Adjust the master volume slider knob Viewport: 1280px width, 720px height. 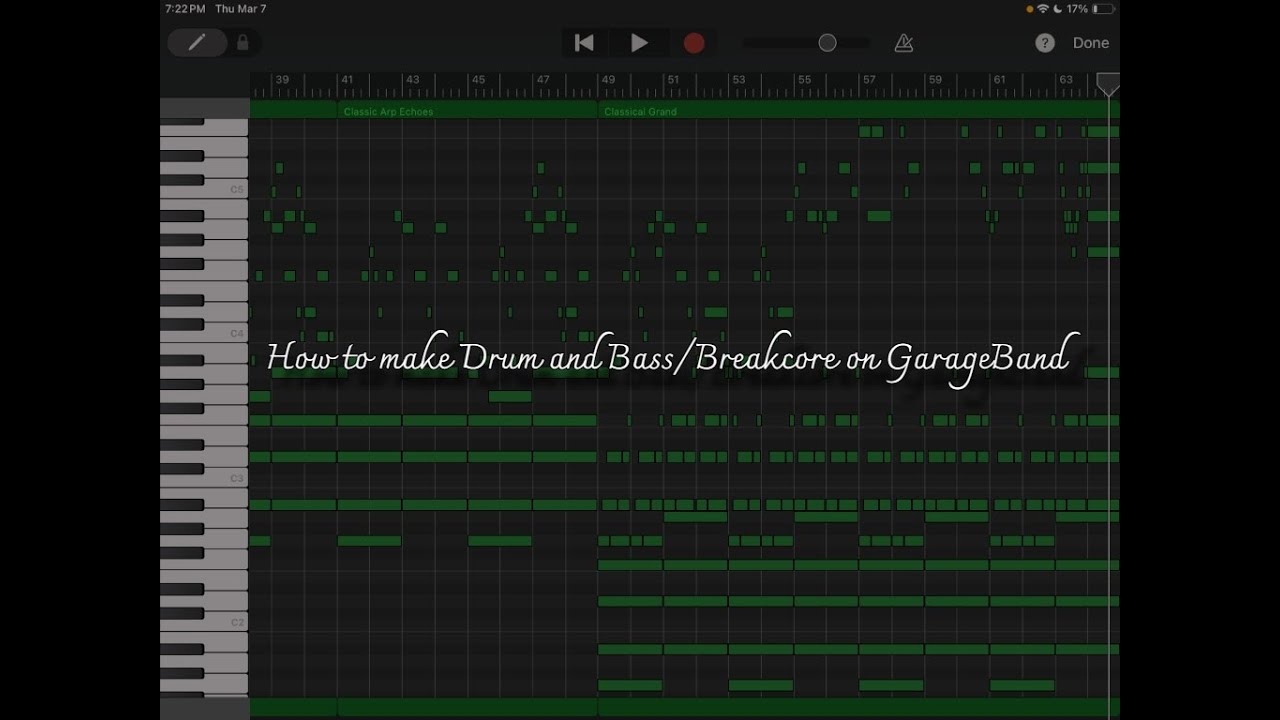coord(827,43)
